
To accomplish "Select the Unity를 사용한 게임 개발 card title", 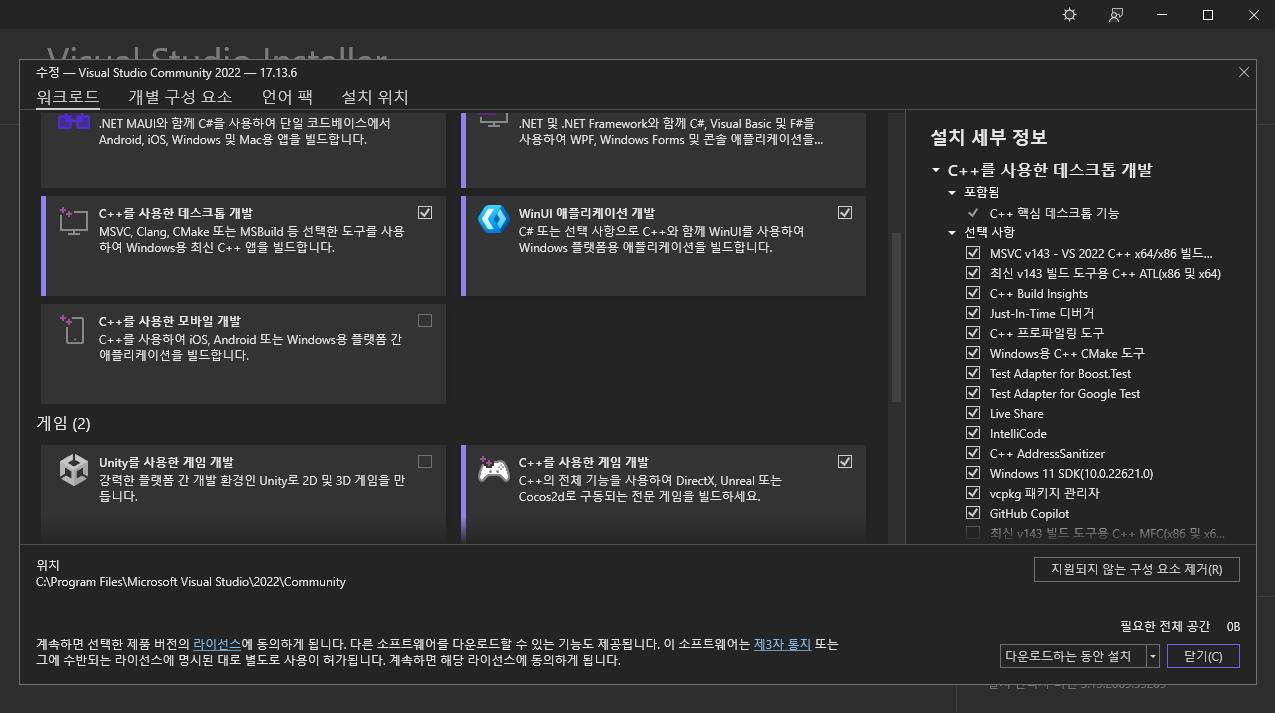I will (x=166, y=462).
